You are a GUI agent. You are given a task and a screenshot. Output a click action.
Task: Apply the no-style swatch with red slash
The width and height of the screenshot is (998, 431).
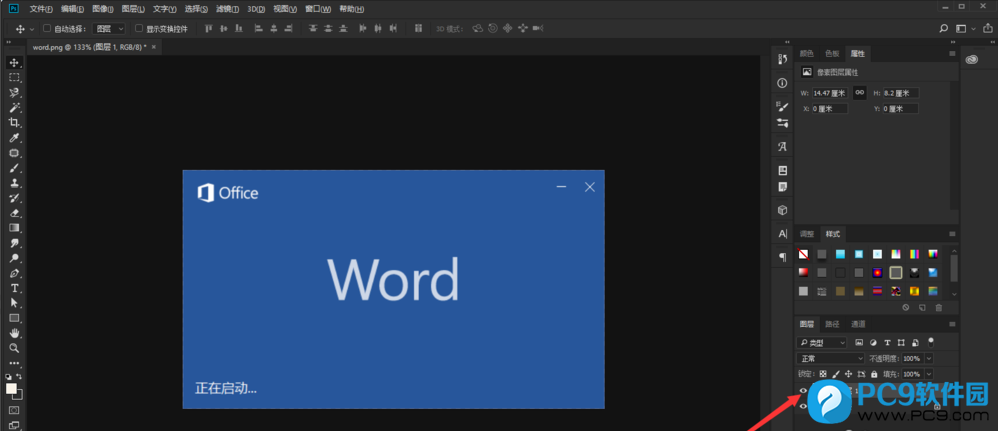coord(804,254)
